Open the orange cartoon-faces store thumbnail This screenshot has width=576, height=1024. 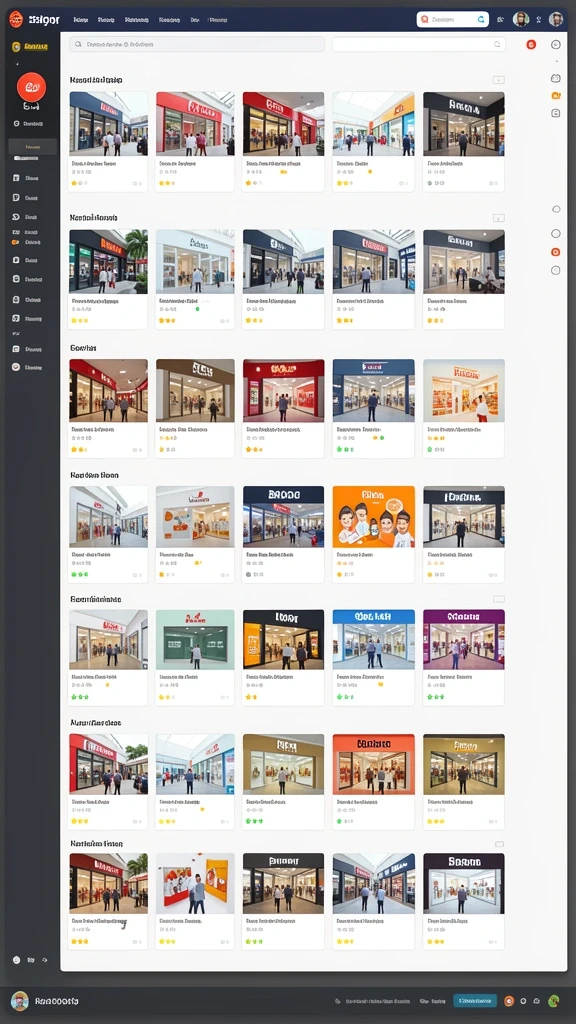(x=374, y=517)
